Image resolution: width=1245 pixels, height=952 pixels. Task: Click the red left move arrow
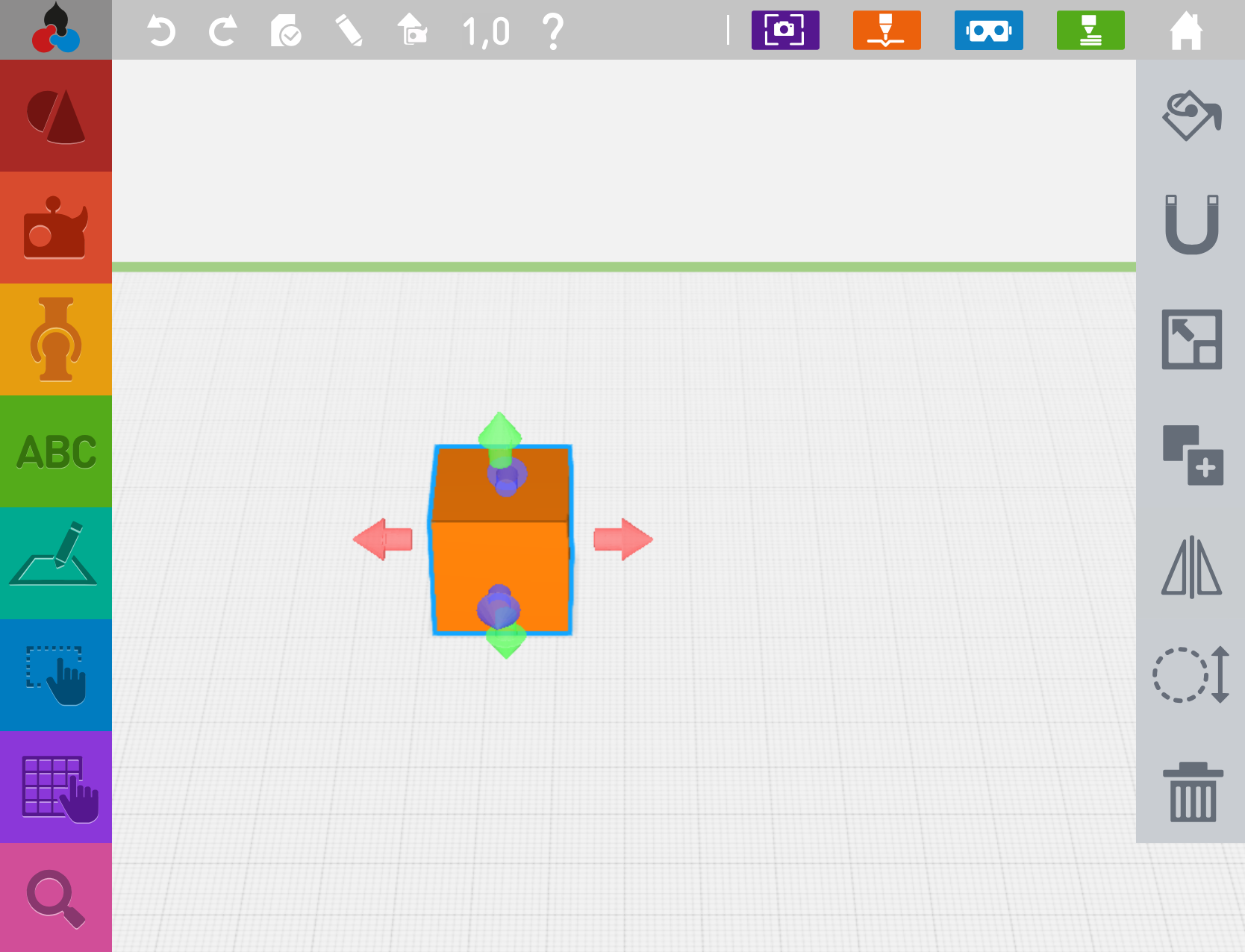[x=383, y=539]
